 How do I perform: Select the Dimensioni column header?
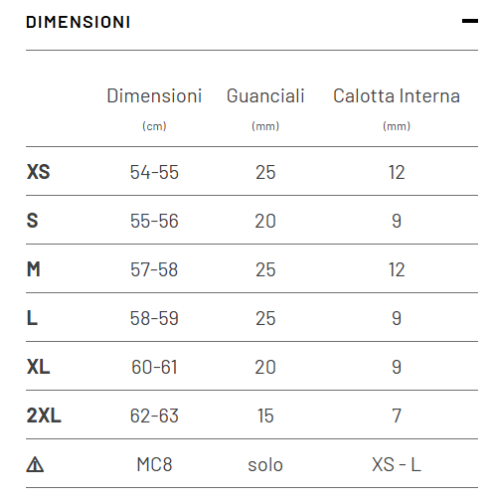click(154, 96)
